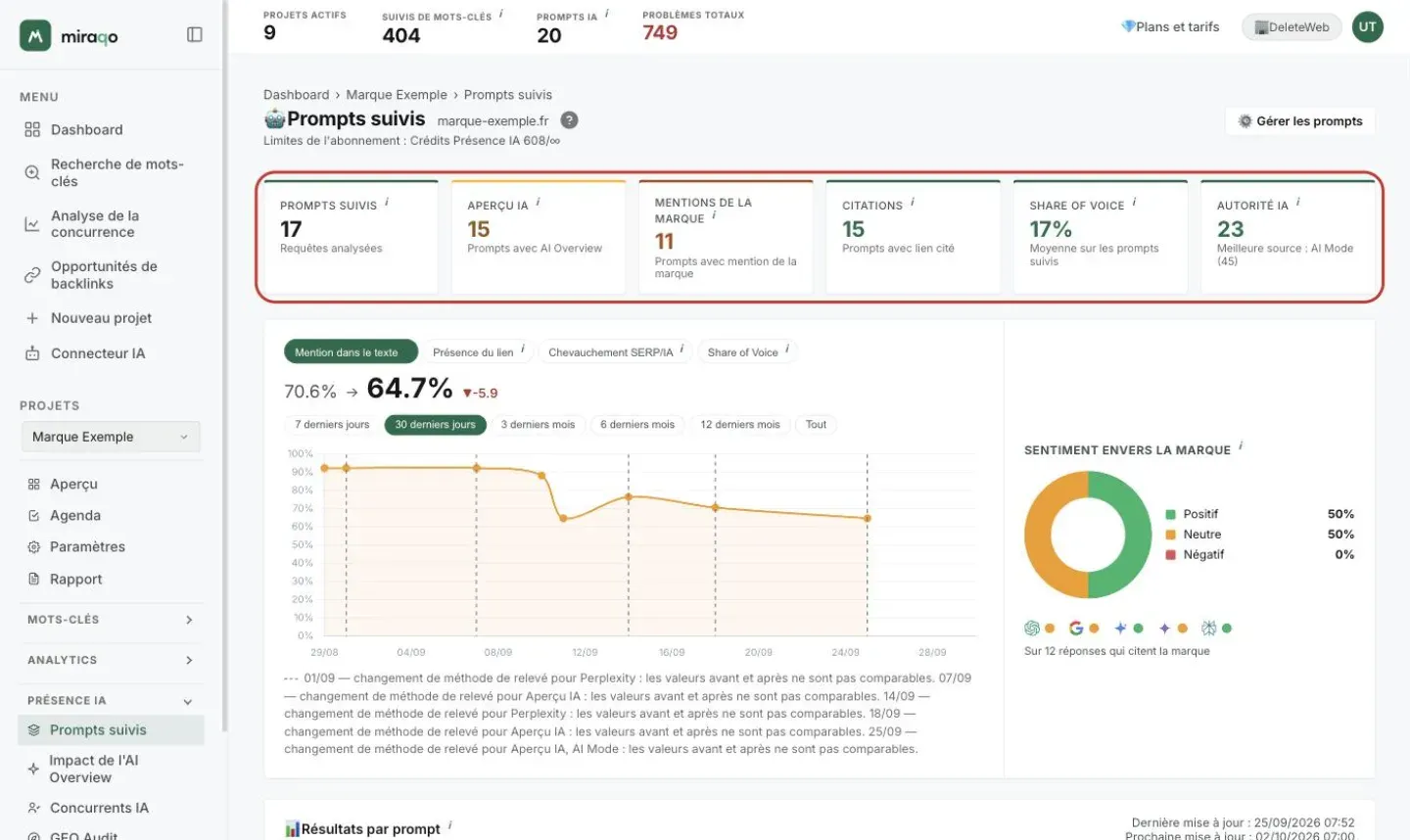
Task: Select the Share of Voice chart tab
Action: pos(747,352)
